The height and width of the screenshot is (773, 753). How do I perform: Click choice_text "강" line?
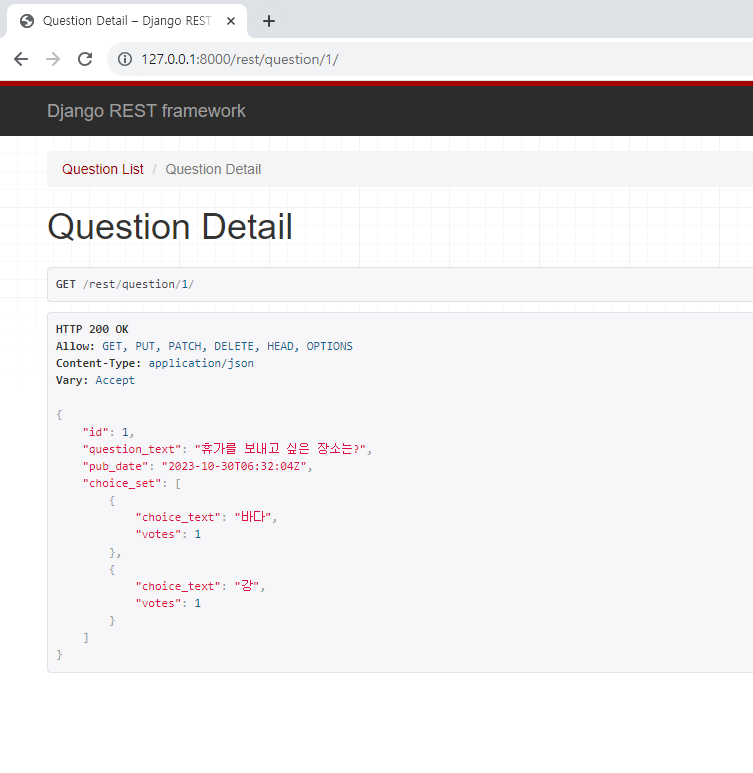(x=200, y=586)
